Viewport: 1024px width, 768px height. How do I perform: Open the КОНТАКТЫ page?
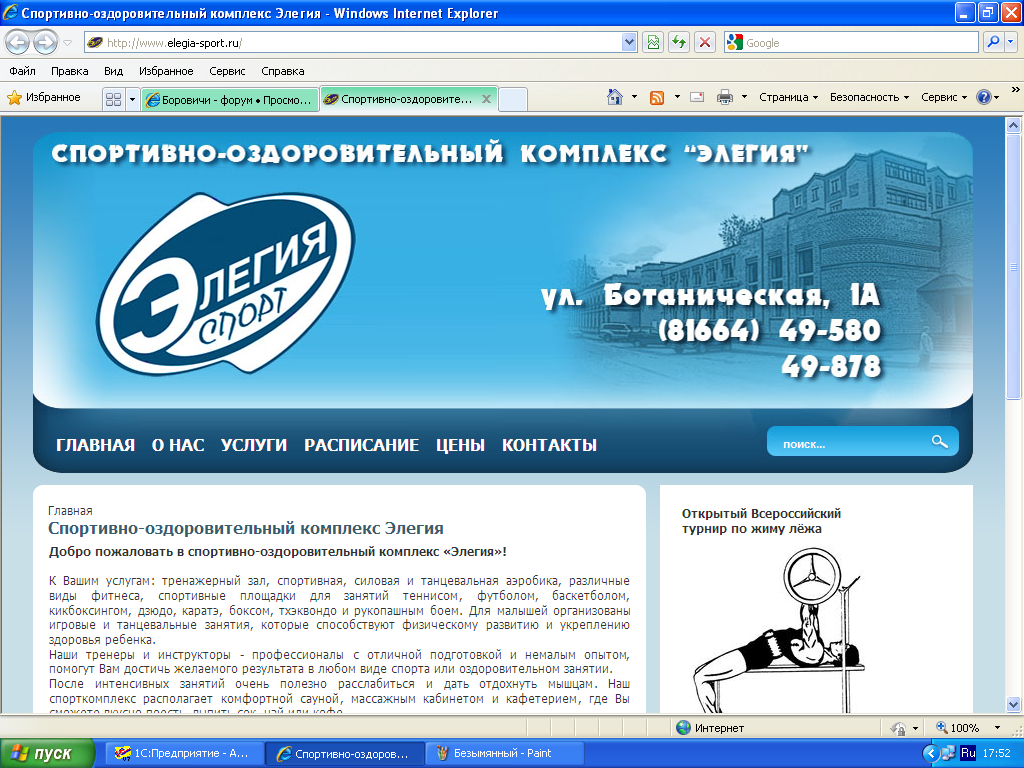[549, 445]
